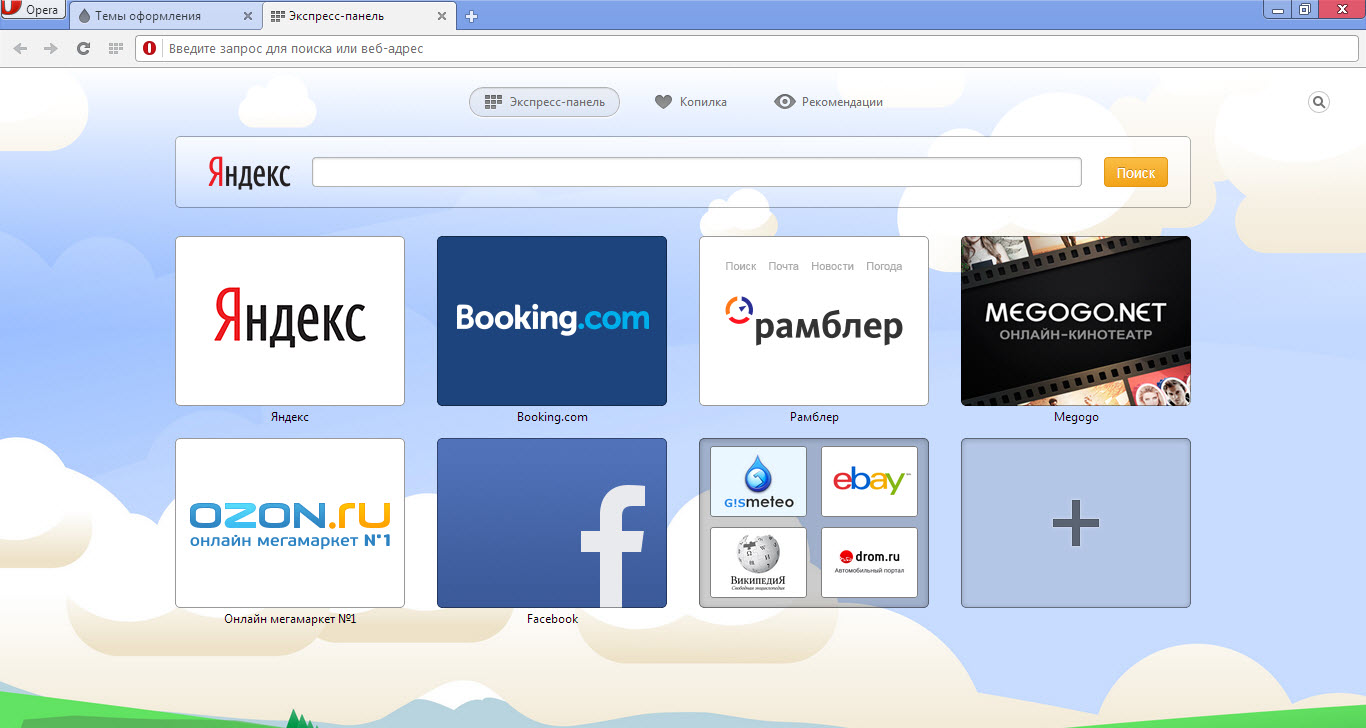Minimize the Opera window
Image resolution: width=1366 pixels, height=728 pixels.
click(x=1278, y=9)
